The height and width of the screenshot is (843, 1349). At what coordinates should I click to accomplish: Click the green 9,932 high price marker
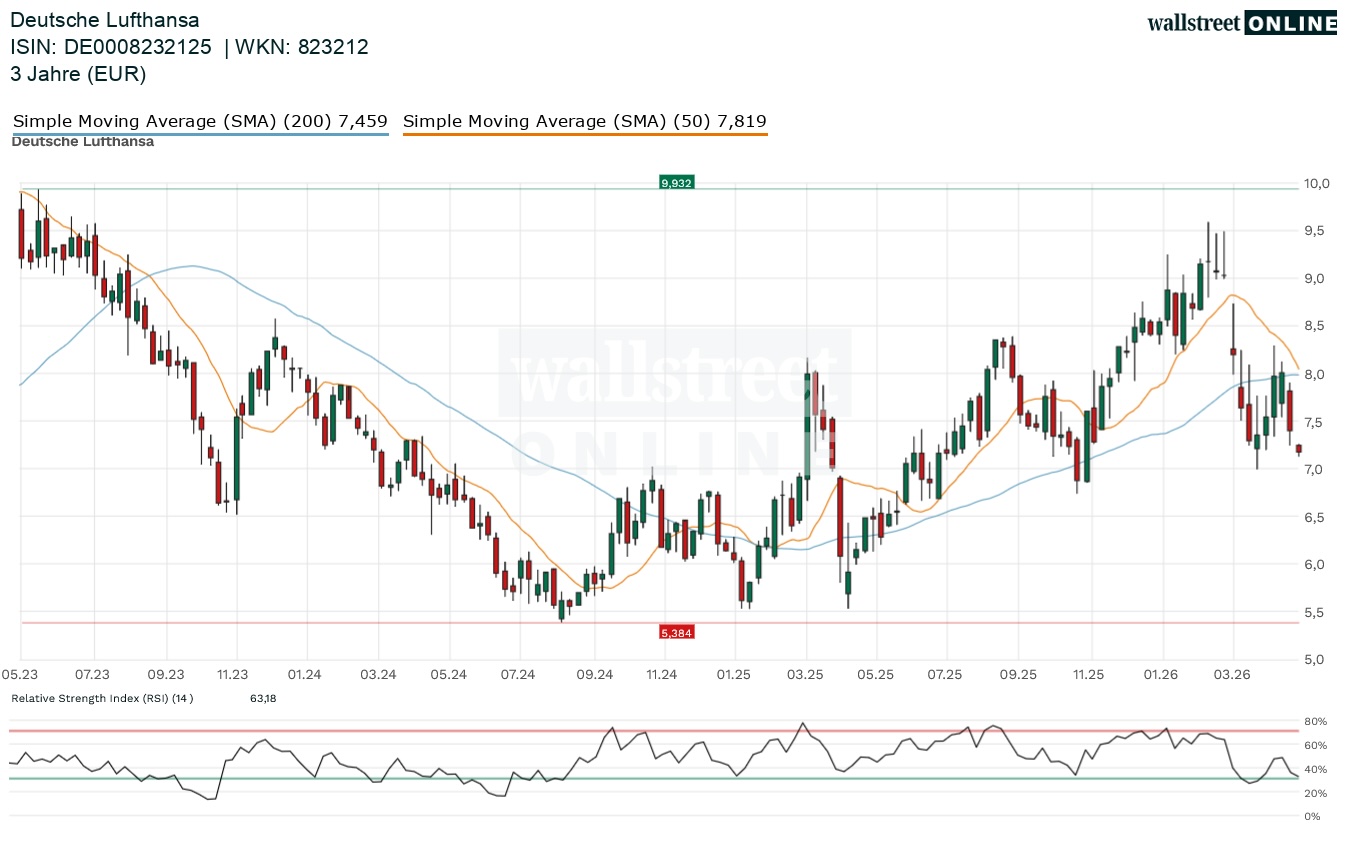click(676, 182)
